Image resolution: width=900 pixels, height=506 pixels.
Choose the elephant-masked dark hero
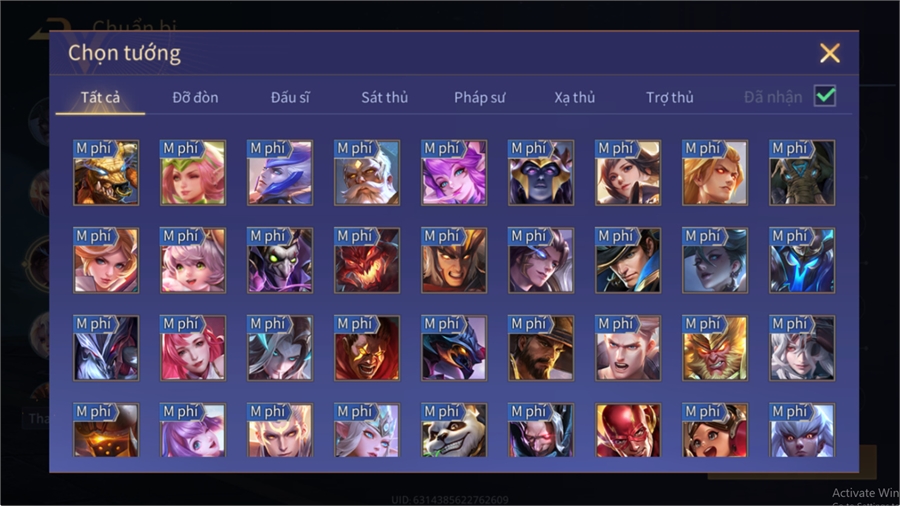coord(802,173)
